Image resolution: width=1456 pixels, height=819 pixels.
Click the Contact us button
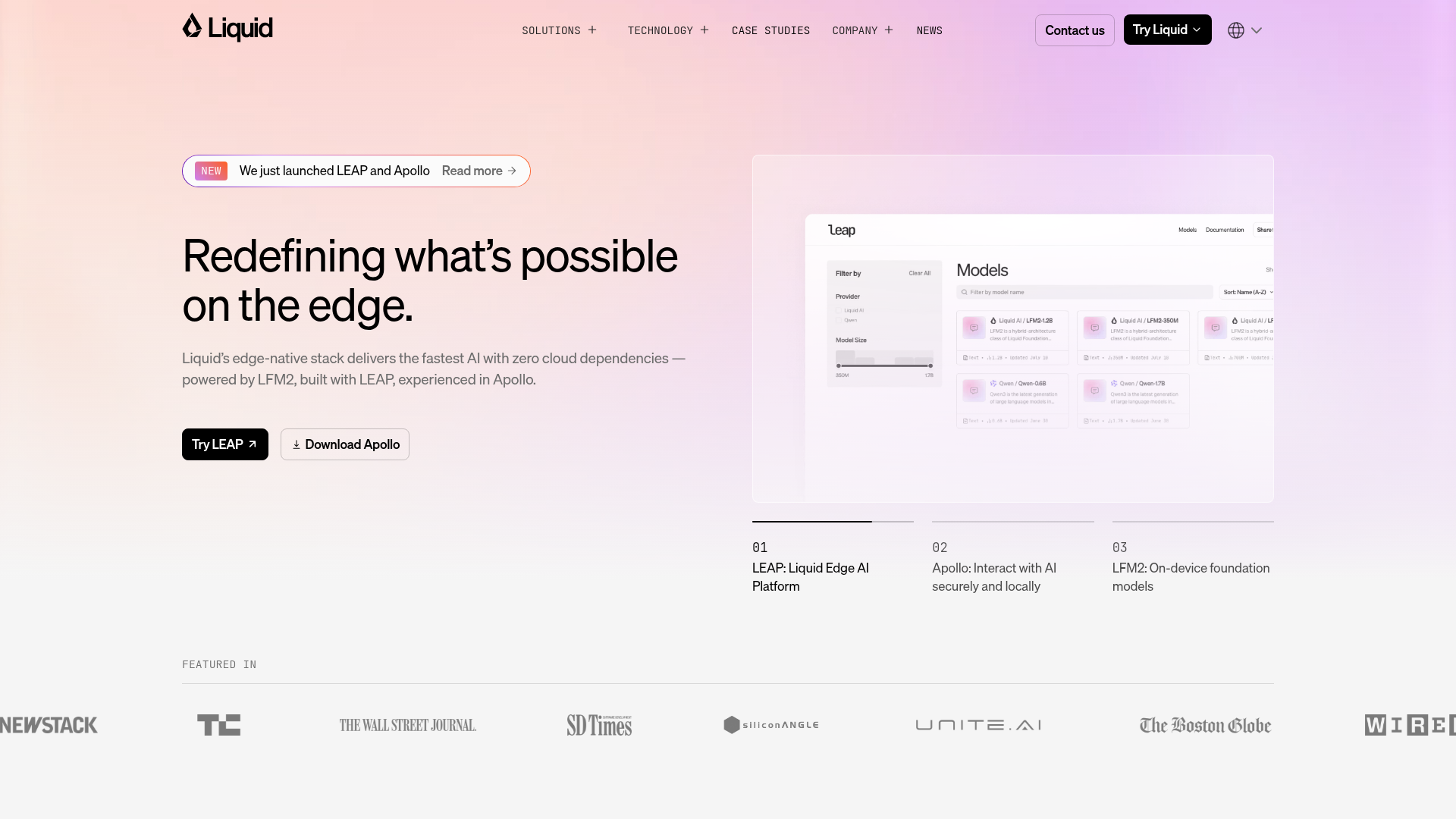click(1075, 30)
